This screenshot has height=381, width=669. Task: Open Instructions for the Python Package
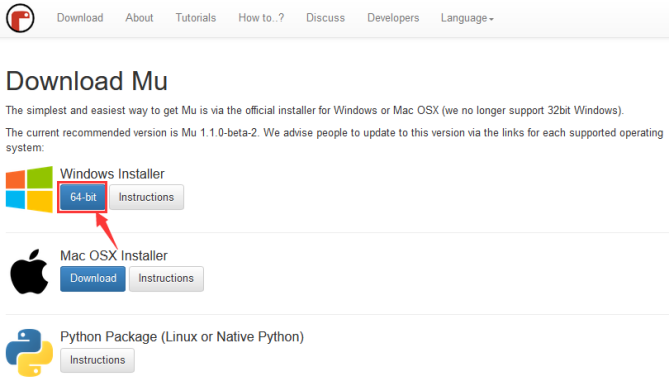pos(97,360)
